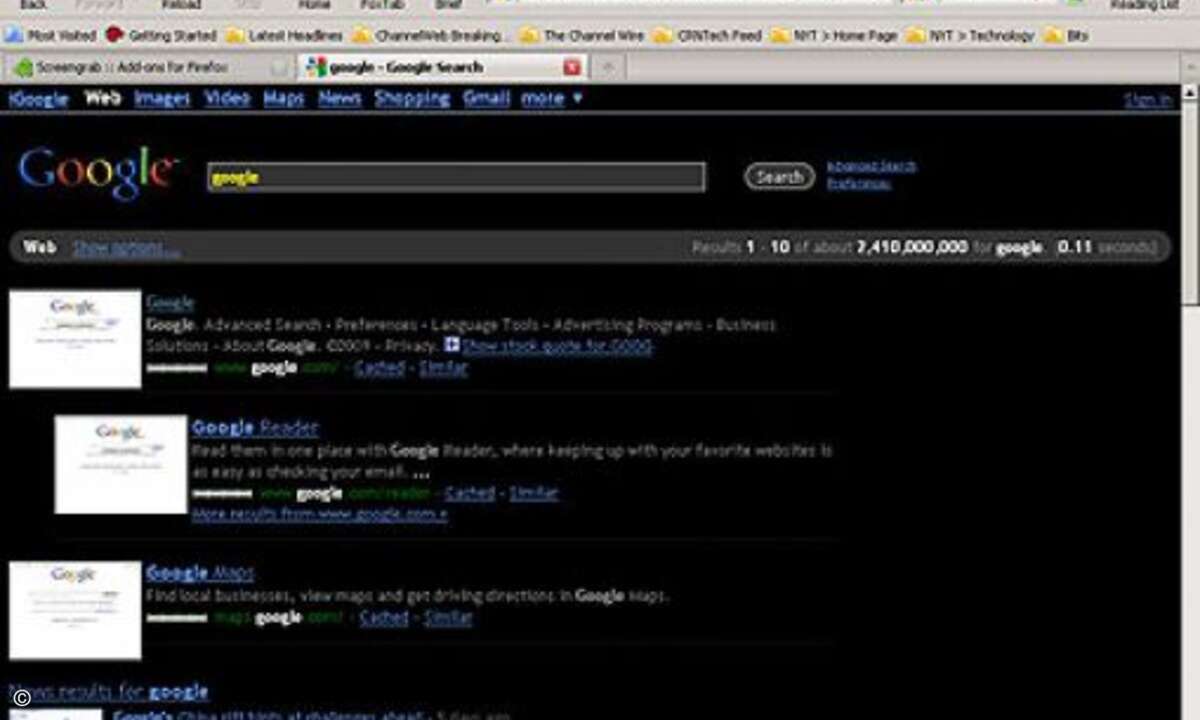Open the Latest Headlines feed bookmark

point(283,35)
